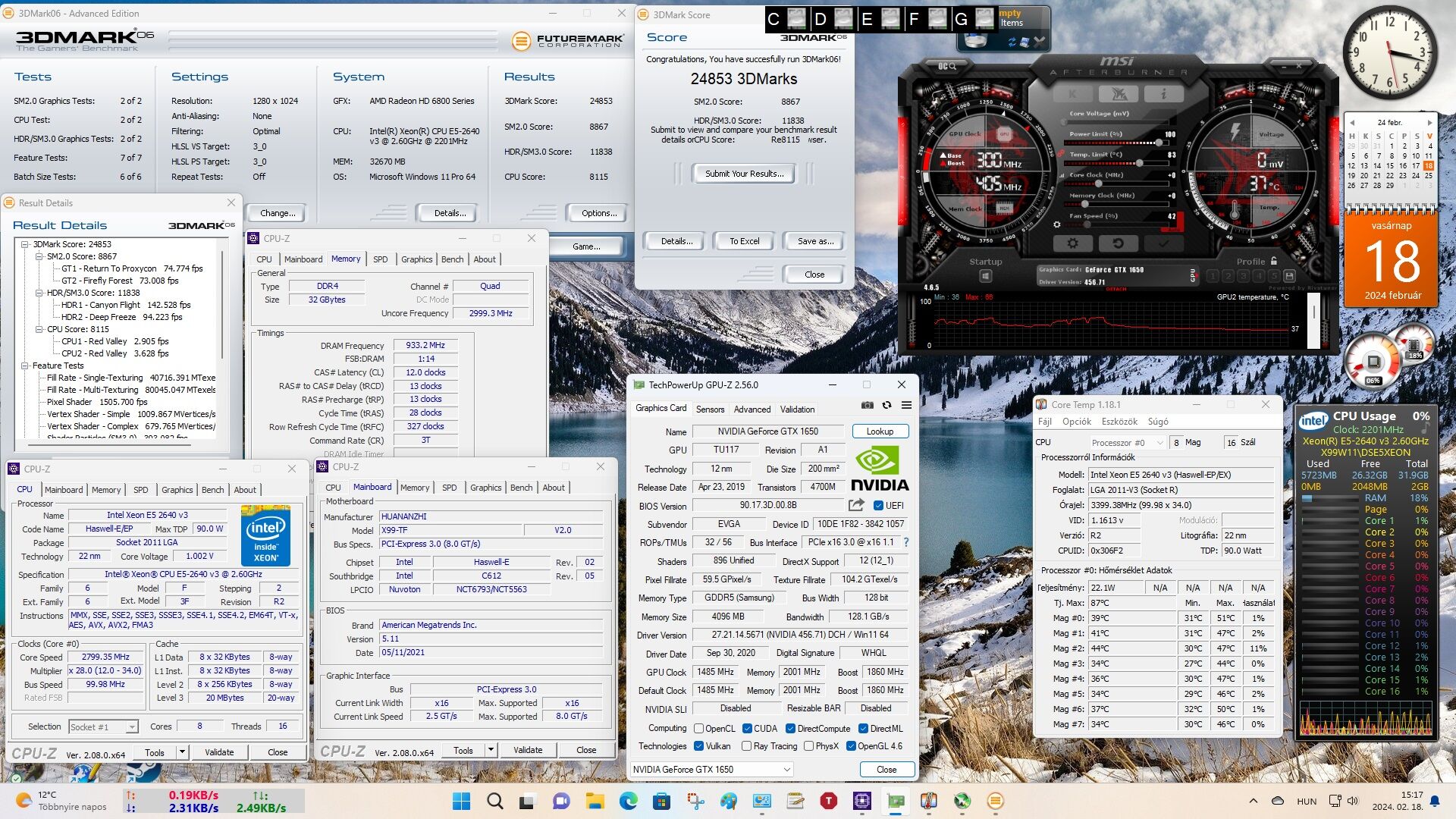This screenshot has width=1456, height=819.
Task: Launch Microsoft Edge from the taskbar
Action: [x=629, y=801]
